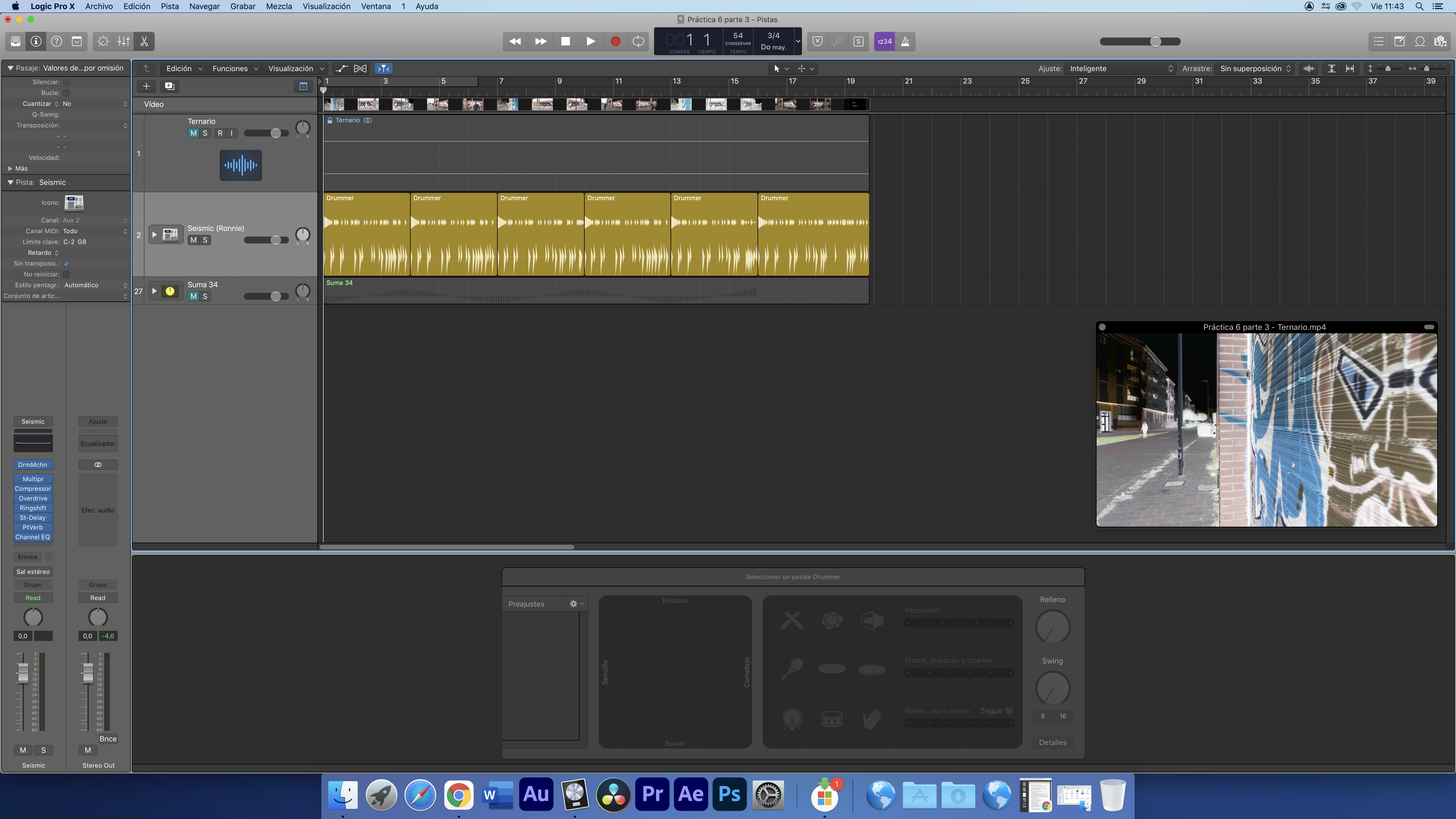
Task: Toggle the Cycle mode button
Action: pyautogui.click(x=638, y=41)
